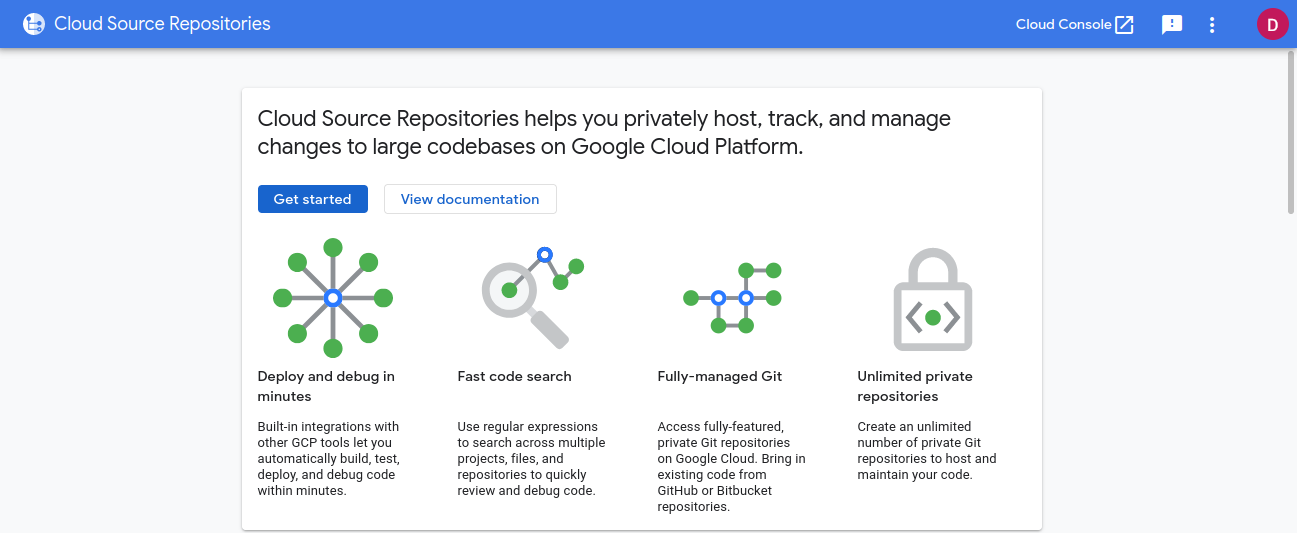The image size is (1297, 533).
Task: Open View documentation
Action: point(470,199)
